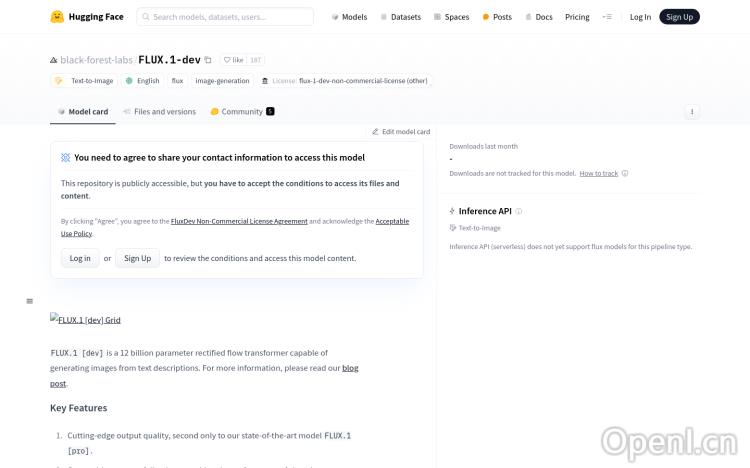
Task: Click Sign Up in the access gate box
Action: [137, 258]
